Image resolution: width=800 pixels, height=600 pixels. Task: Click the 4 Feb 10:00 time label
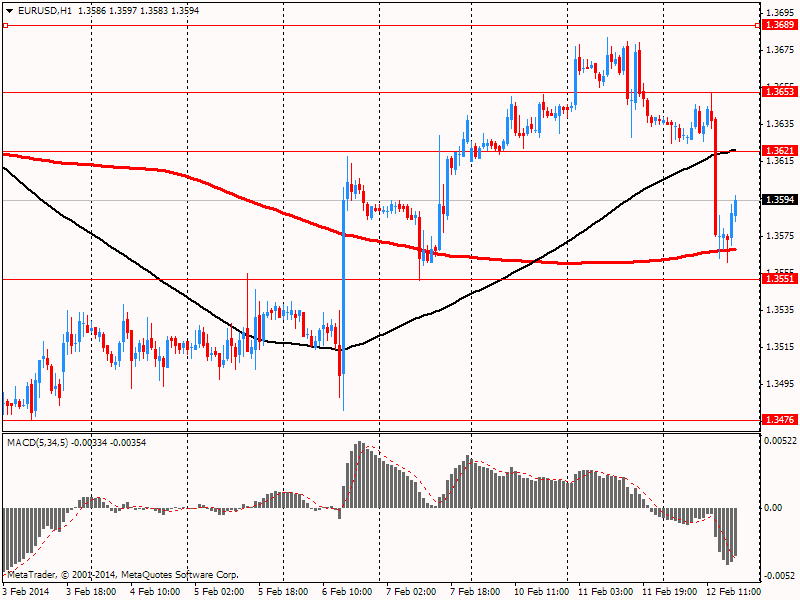[155, 591]
